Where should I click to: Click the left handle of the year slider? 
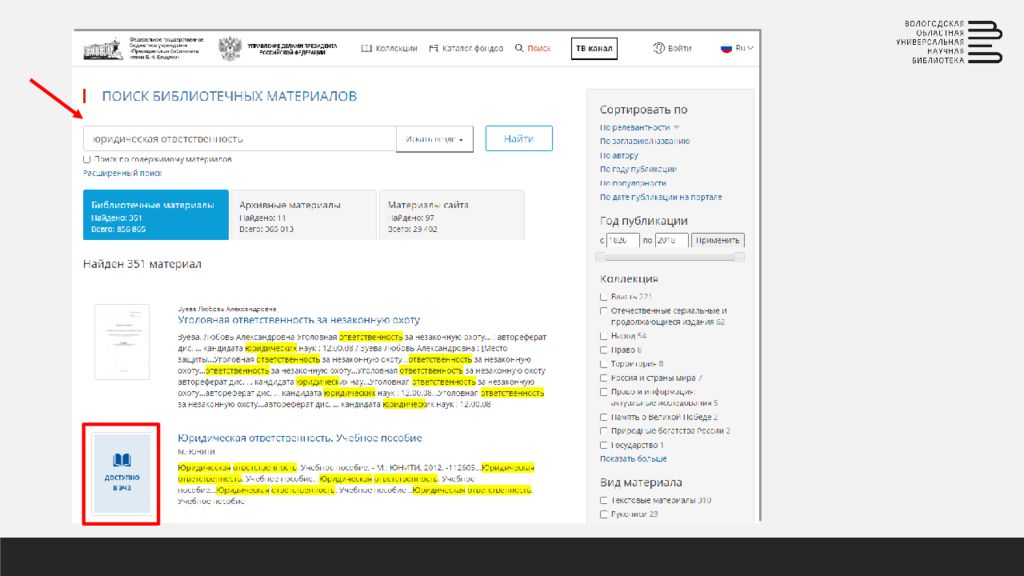(x=601, y=257)
